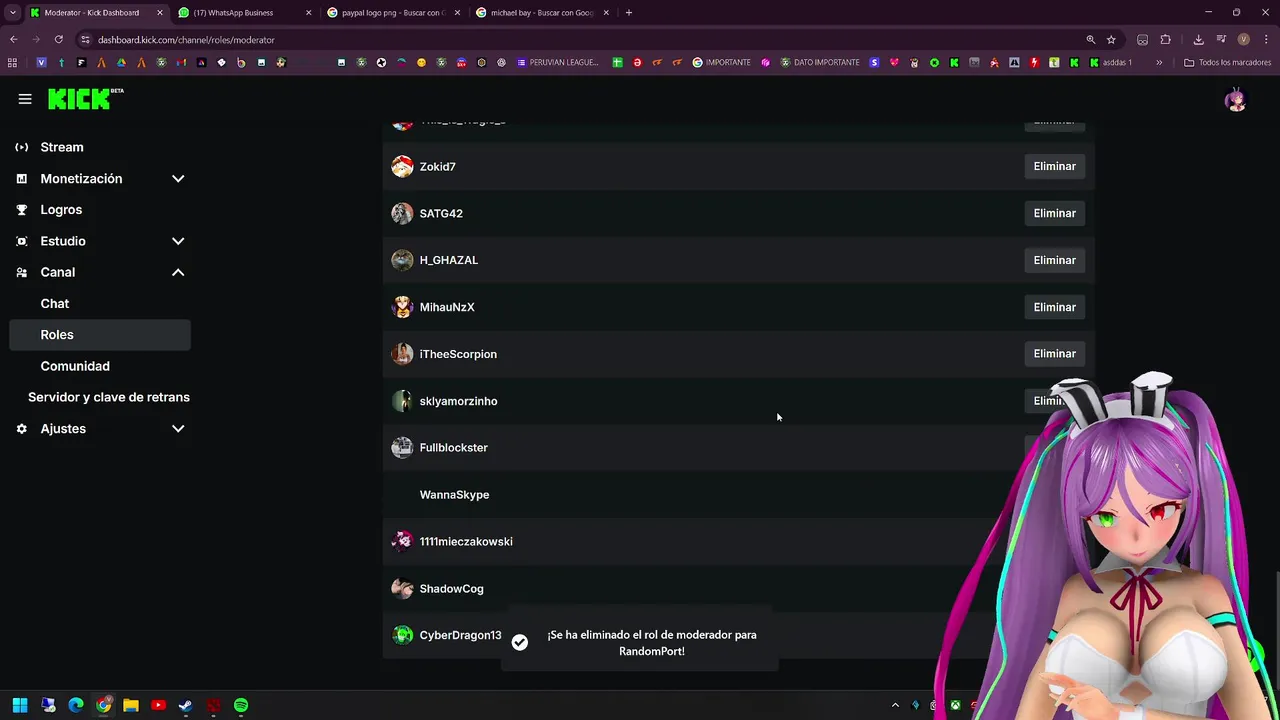Open a new browser tab
Screen dimensions: 1280x720
[x=629, y=13]
